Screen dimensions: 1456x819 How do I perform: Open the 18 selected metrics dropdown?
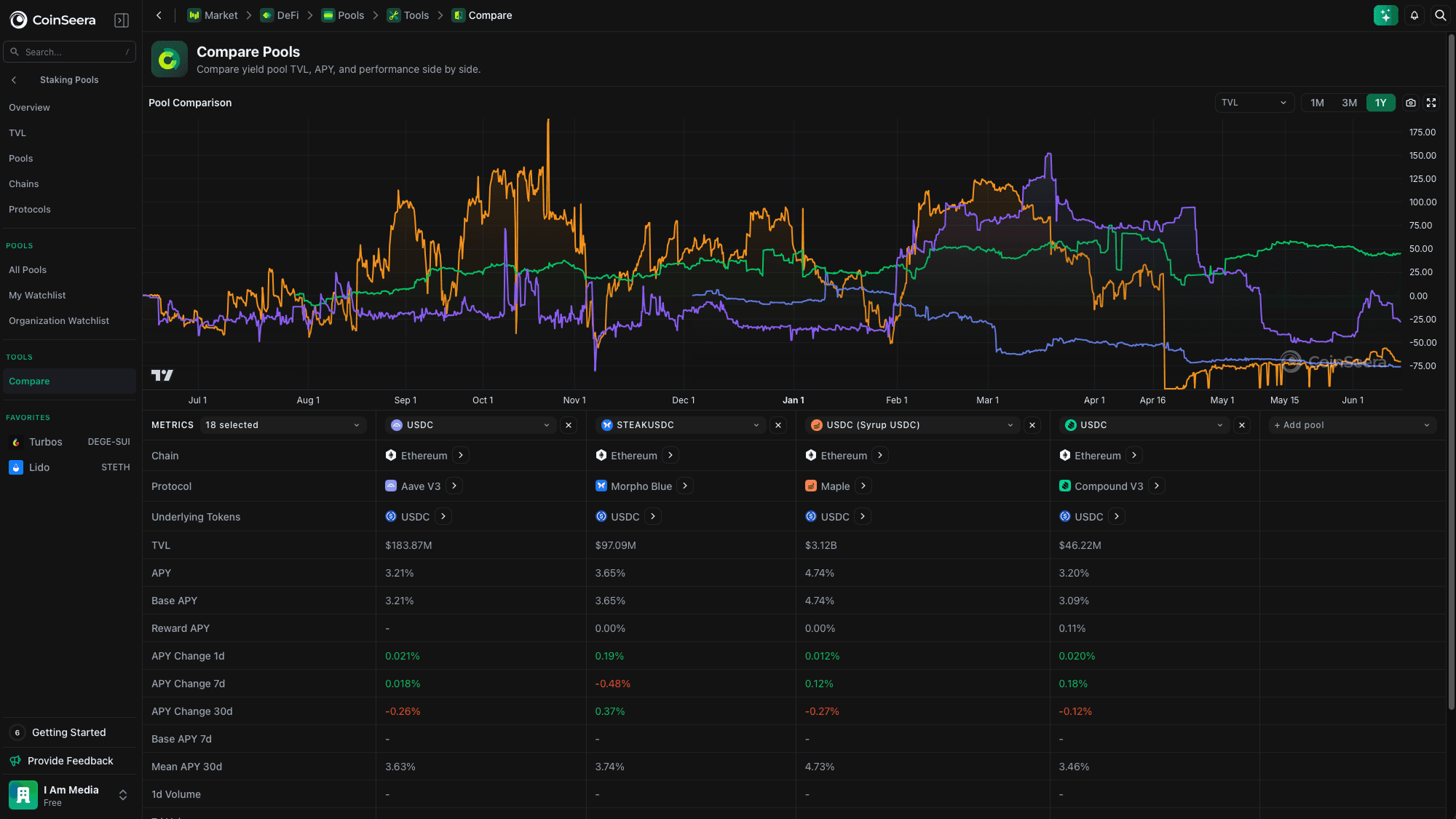(283, 425)
